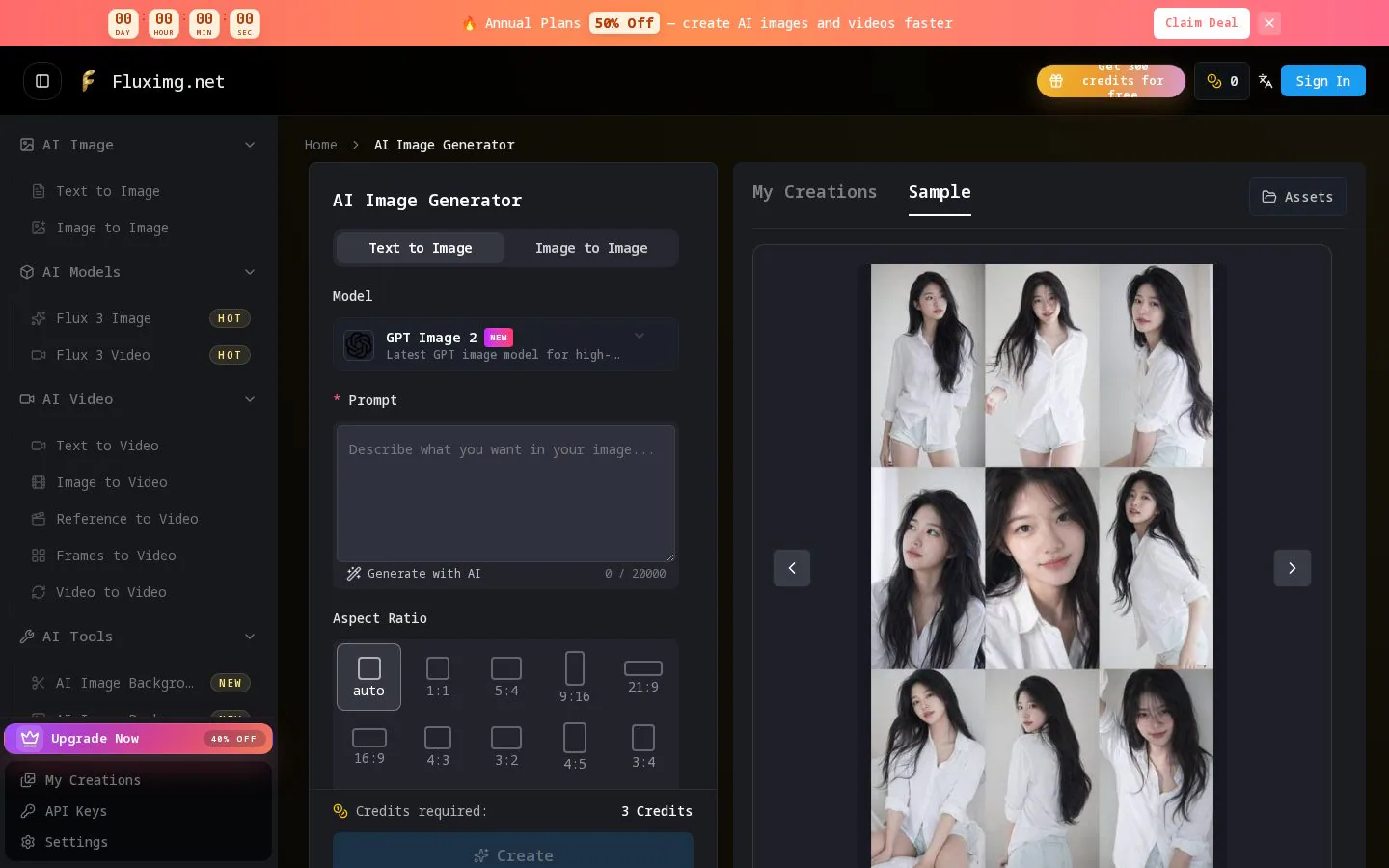Open Flux 3 Image model page
Viewport: 1389px width, 868px height.
click(x=139, y=318)
